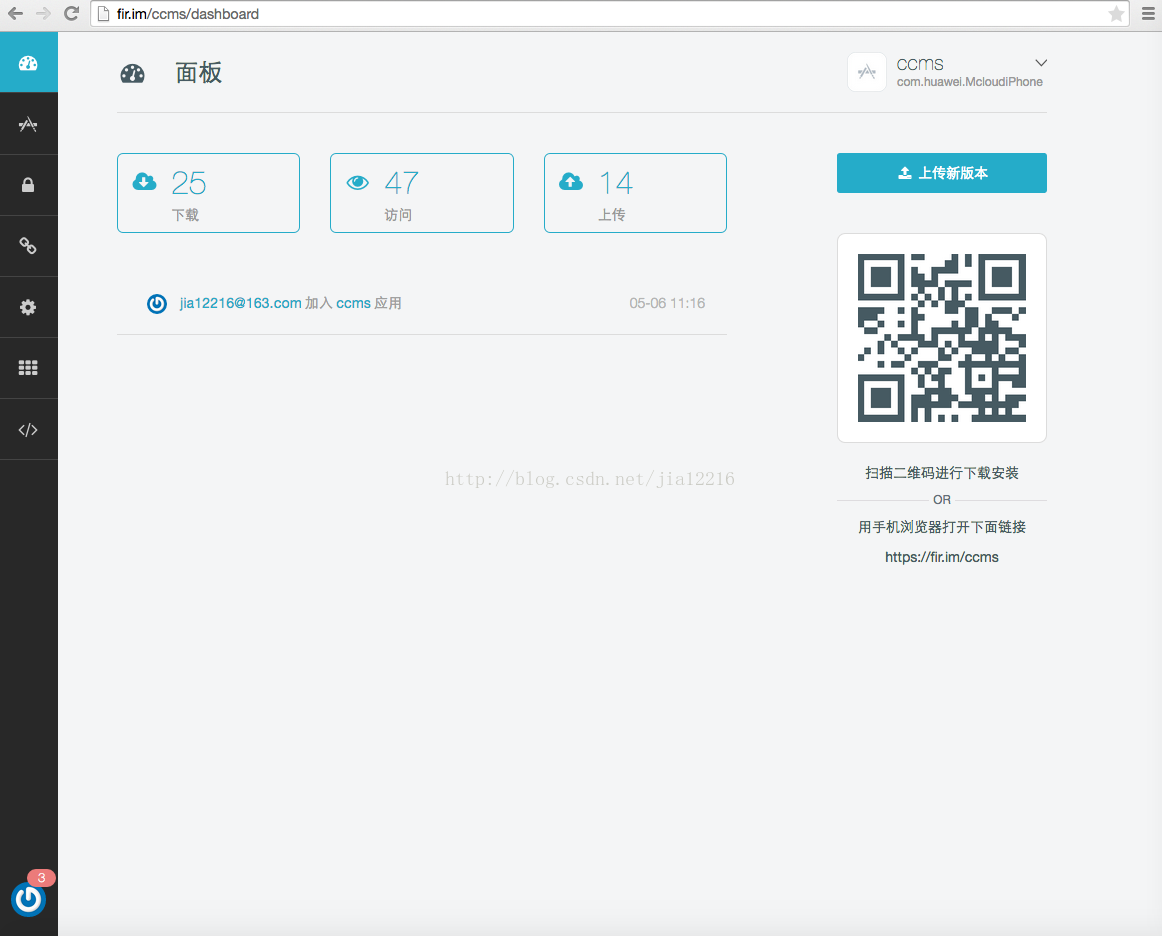
Task: Click the eye icon beside 47
Action: (x=358, y=182)
